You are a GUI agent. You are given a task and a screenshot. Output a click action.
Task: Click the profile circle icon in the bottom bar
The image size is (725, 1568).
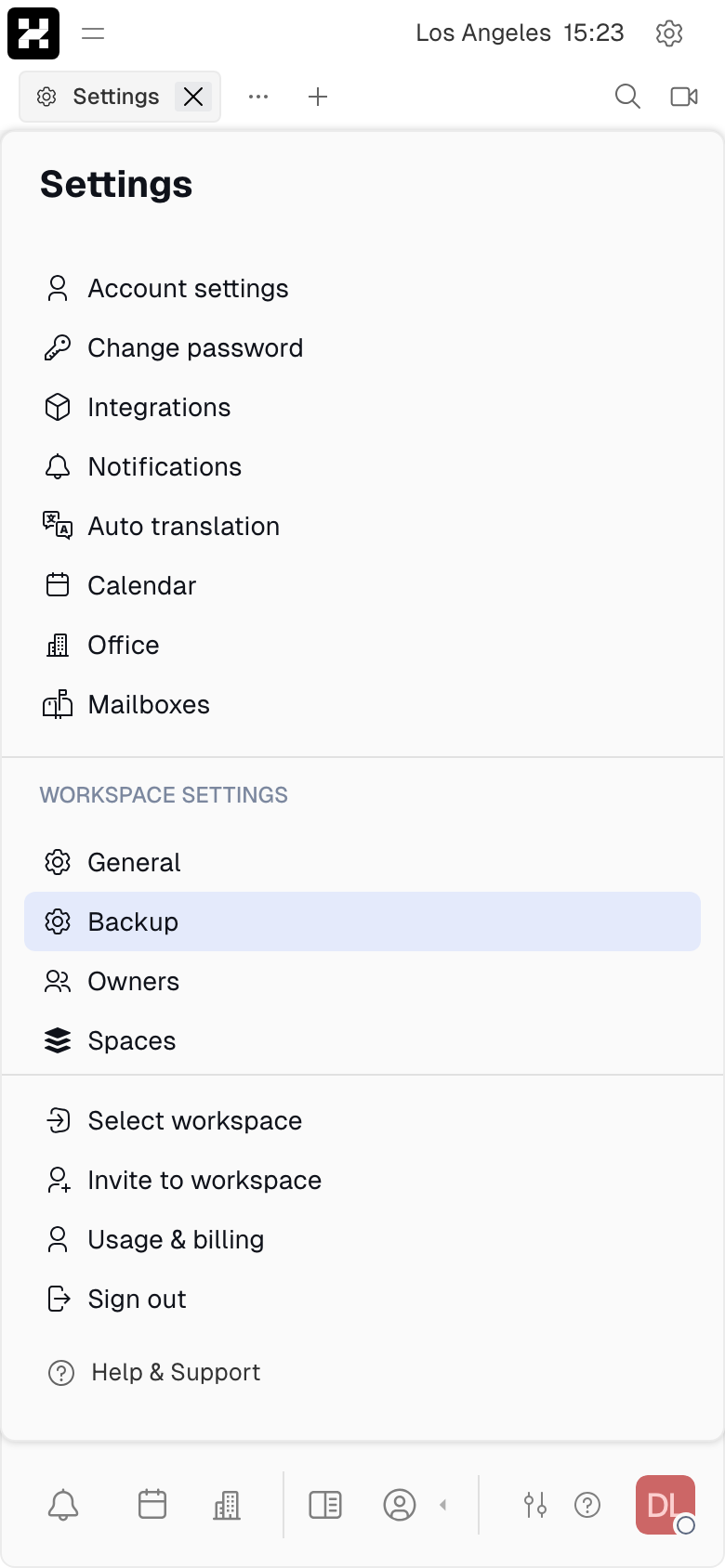point(400,1505)
